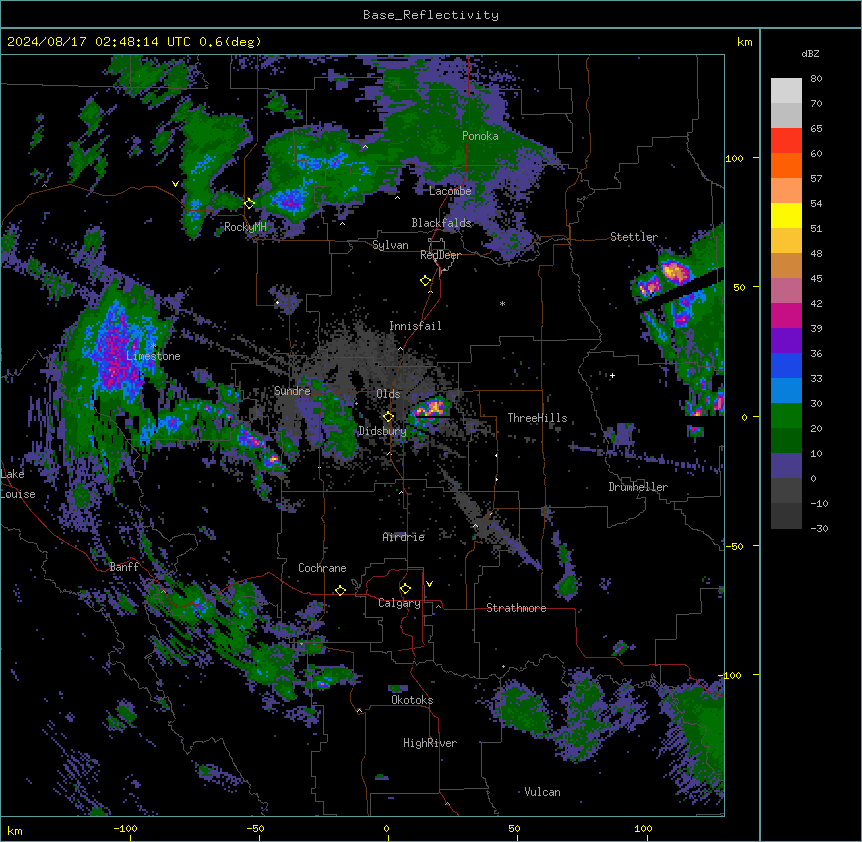The height and width of the screenshot is (842, 862).
Task: Pick the light blue 30-33 dBZ swatch
Action: click(x=786, y=391)
